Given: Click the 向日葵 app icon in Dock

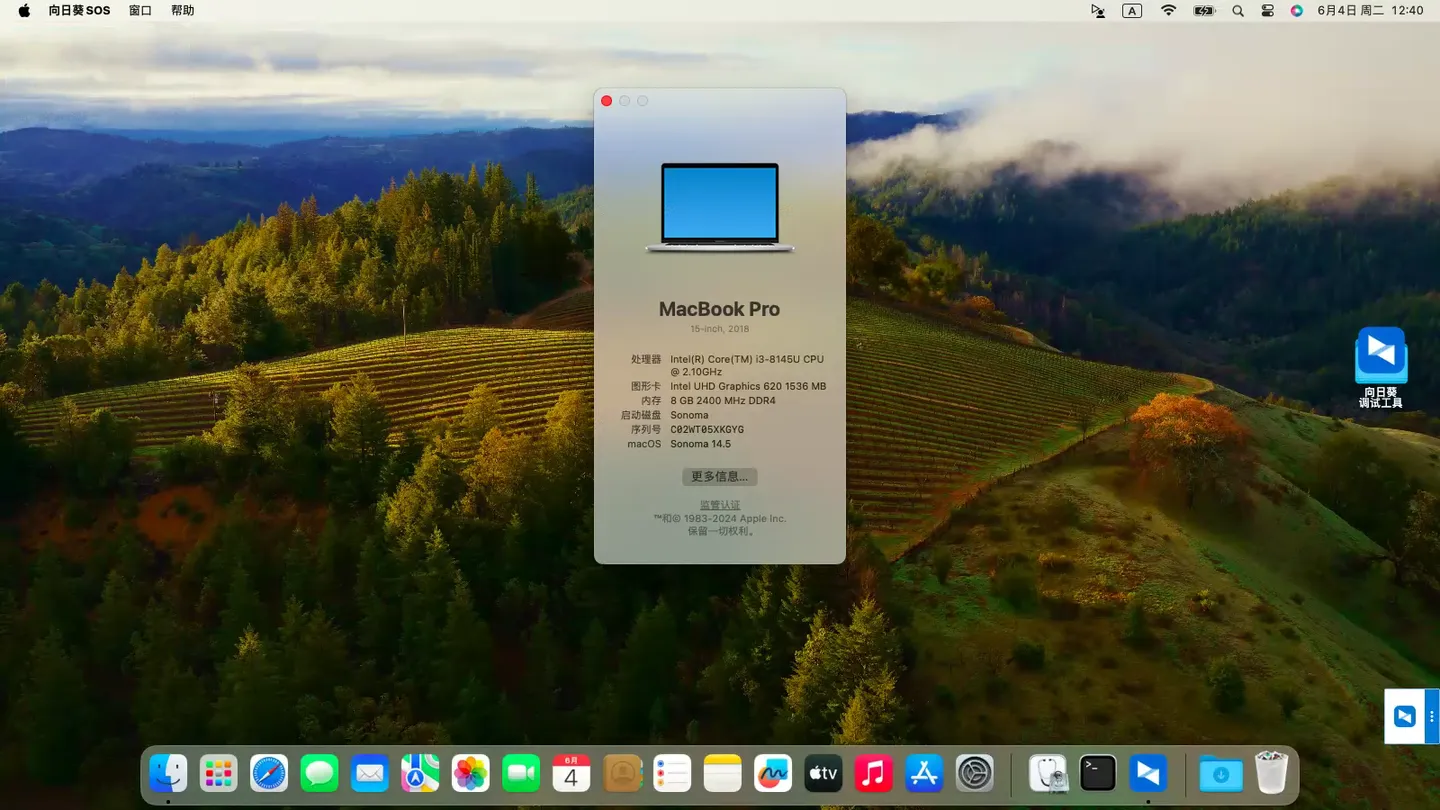Looking at the screenshot, I should coord(1148,773).
